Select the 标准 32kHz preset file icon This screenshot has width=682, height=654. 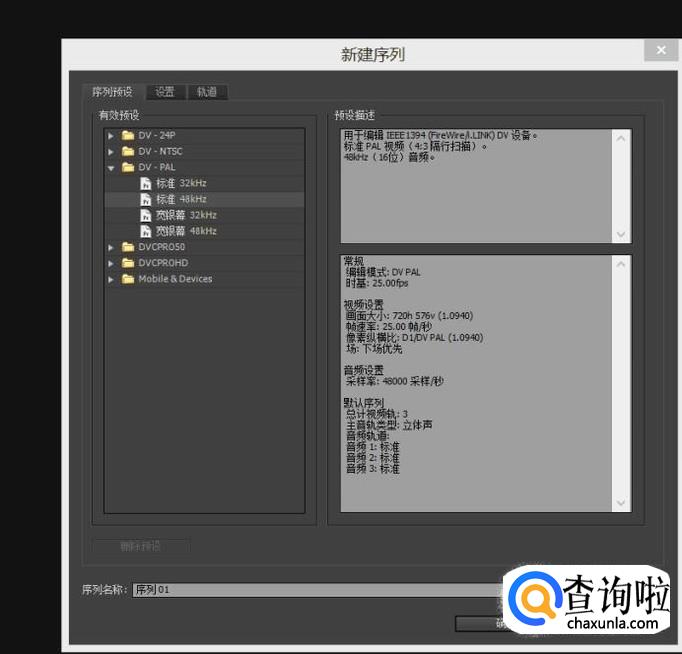point(146,183)
